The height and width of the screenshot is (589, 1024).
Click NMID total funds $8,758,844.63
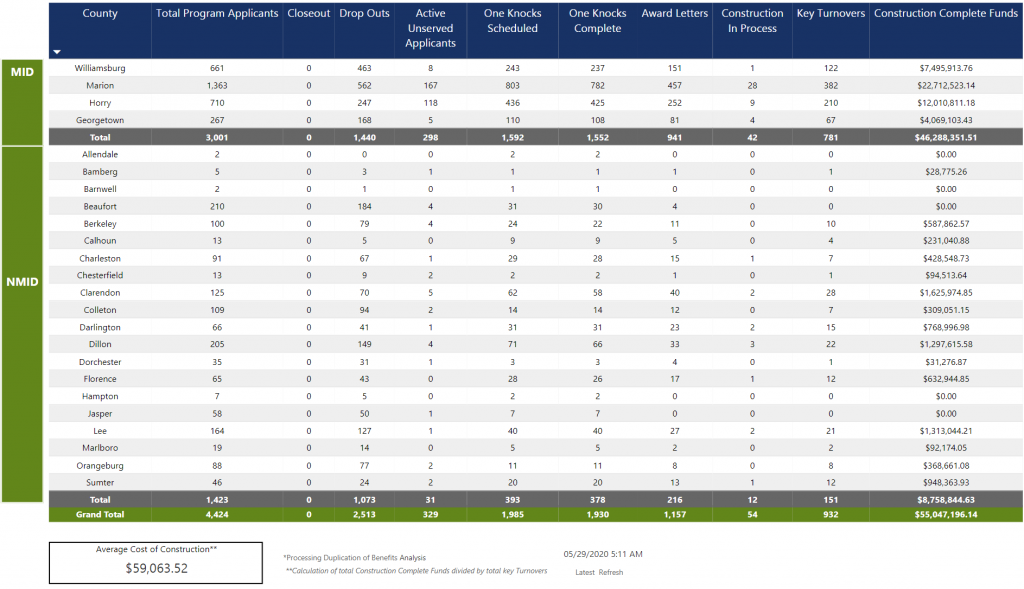[946, 500]
